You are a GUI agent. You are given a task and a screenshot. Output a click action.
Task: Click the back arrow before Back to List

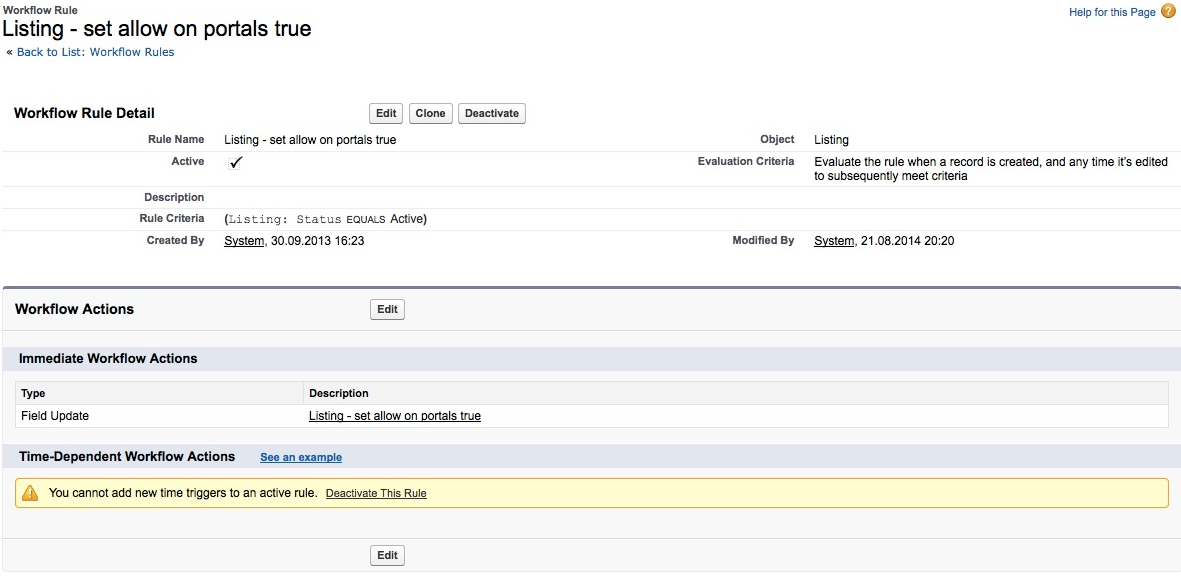pyautogui.click(x=9, y=51)
